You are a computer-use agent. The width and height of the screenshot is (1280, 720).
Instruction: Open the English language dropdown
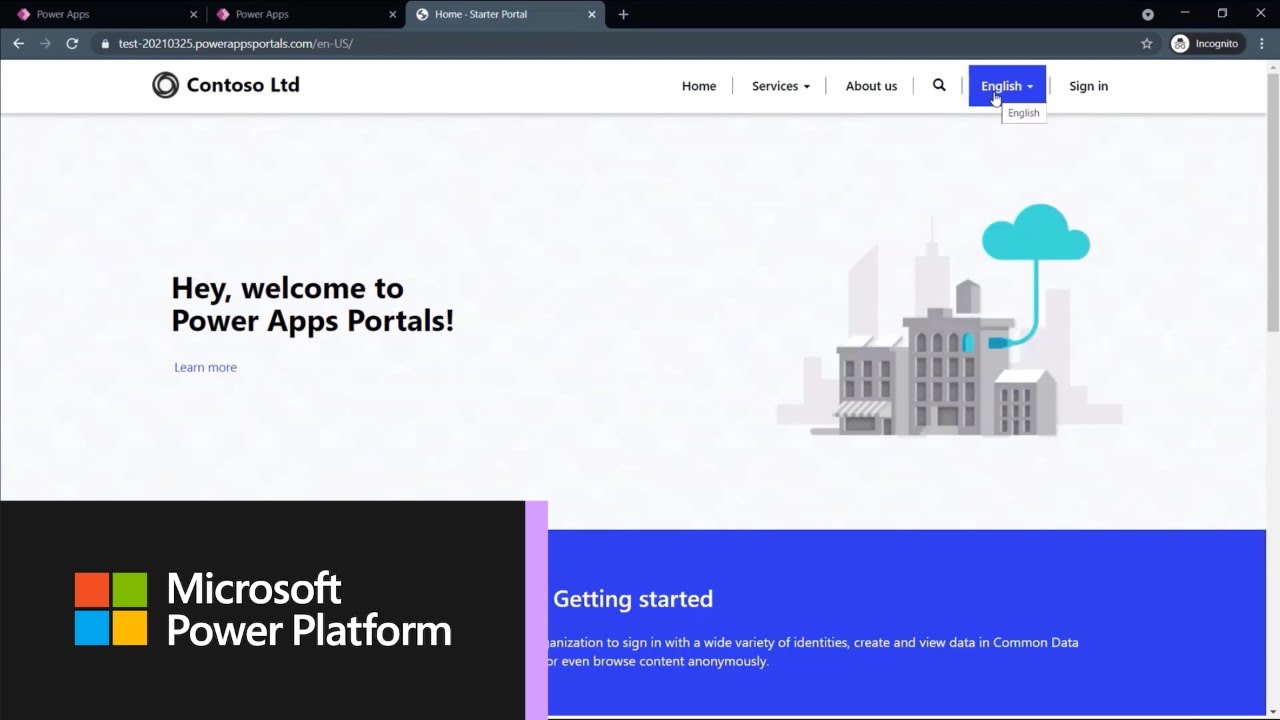tap(1007, 86)
